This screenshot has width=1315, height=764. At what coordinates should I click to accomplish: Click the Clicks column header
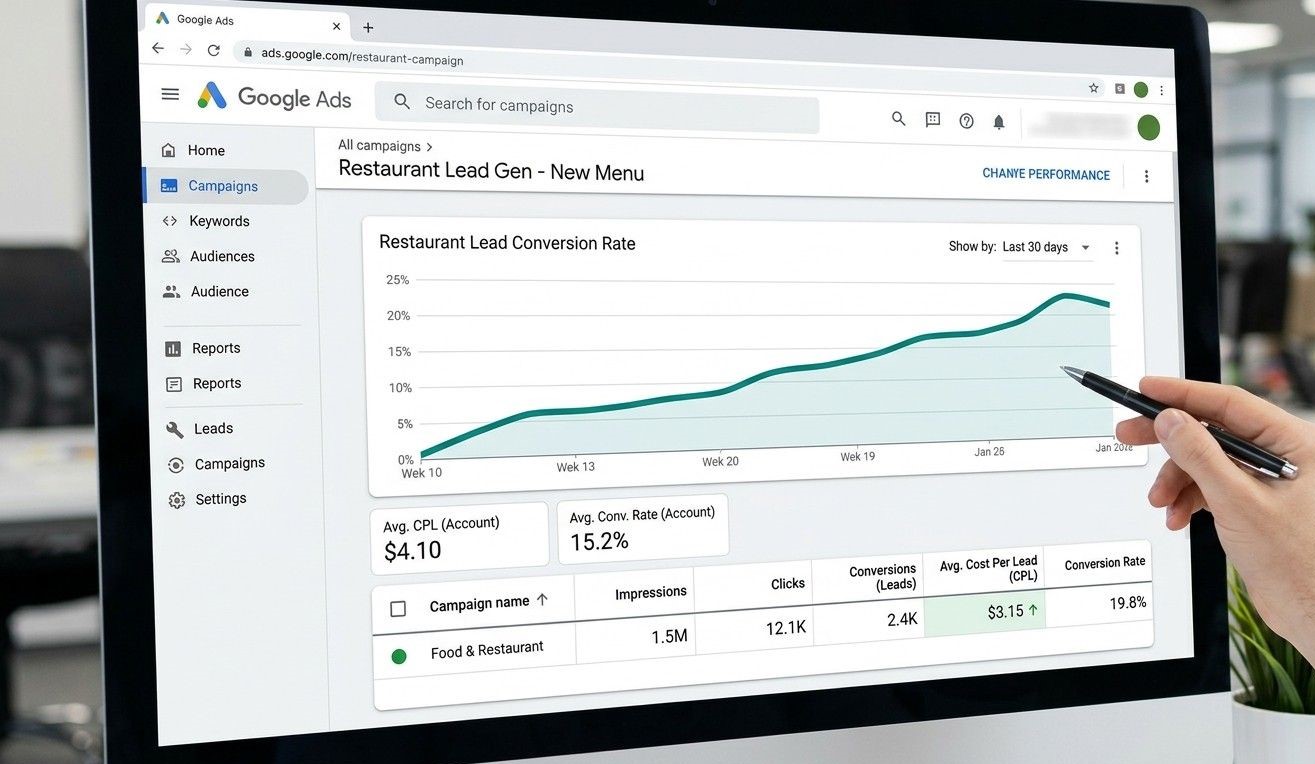pyautogui.click(x=788, y=584)
